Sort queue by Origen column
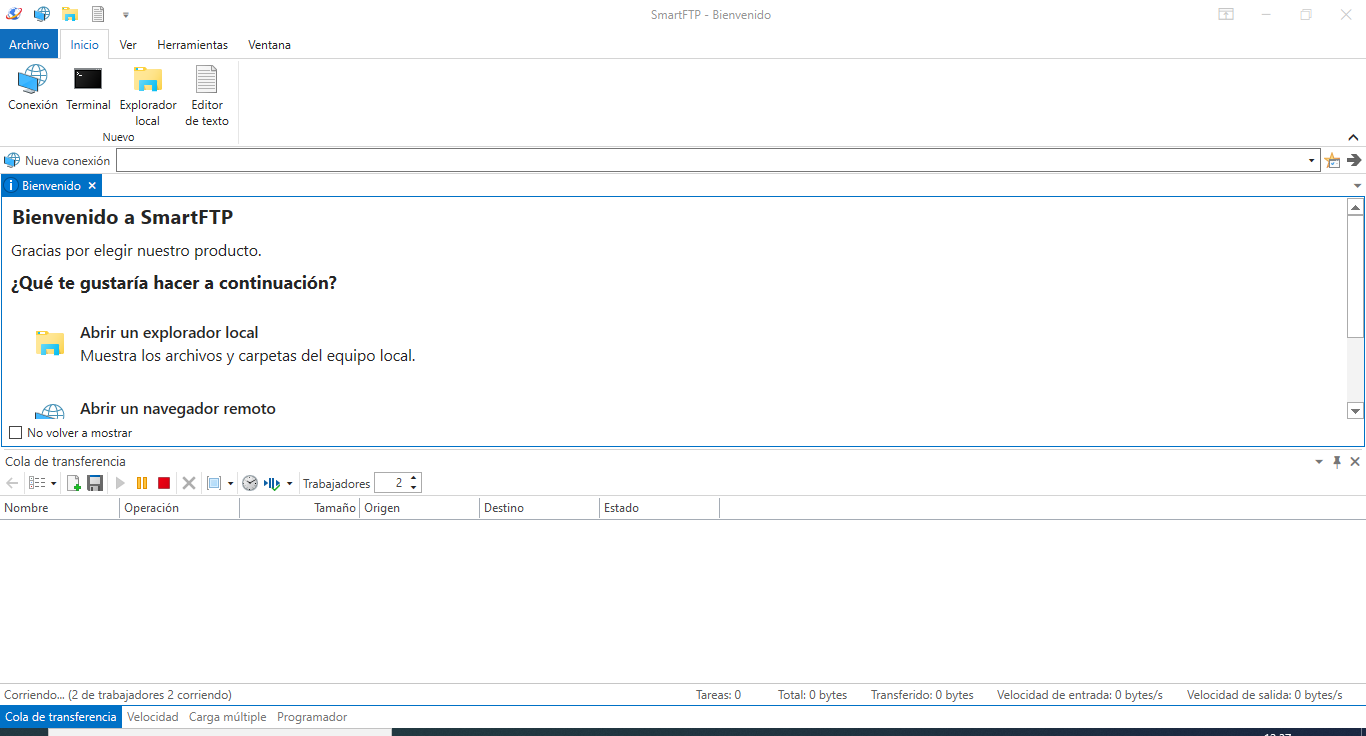Screen dimensions: 1366x736 [420, 508]
